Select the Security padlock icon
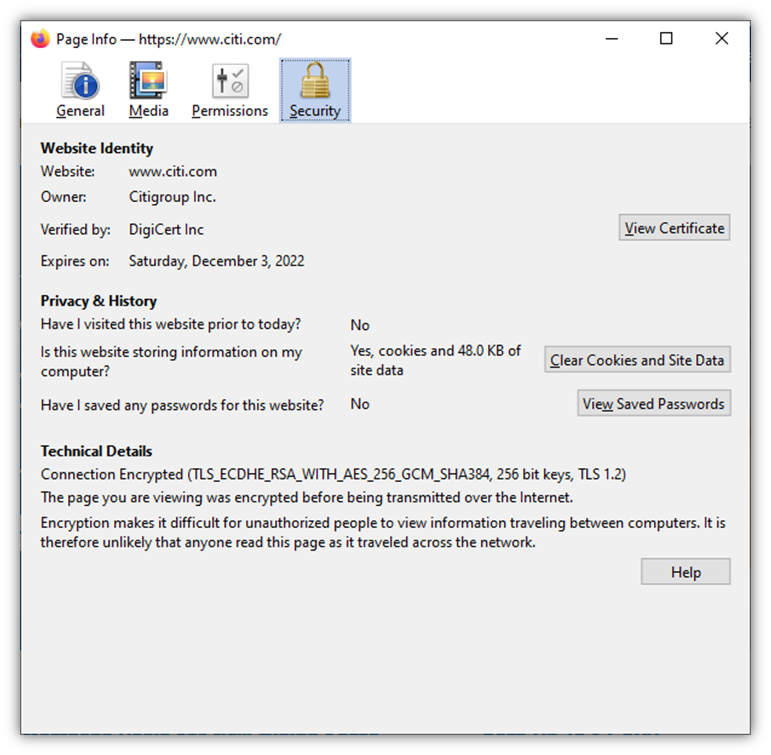The image size is (771, 755). 315,80
